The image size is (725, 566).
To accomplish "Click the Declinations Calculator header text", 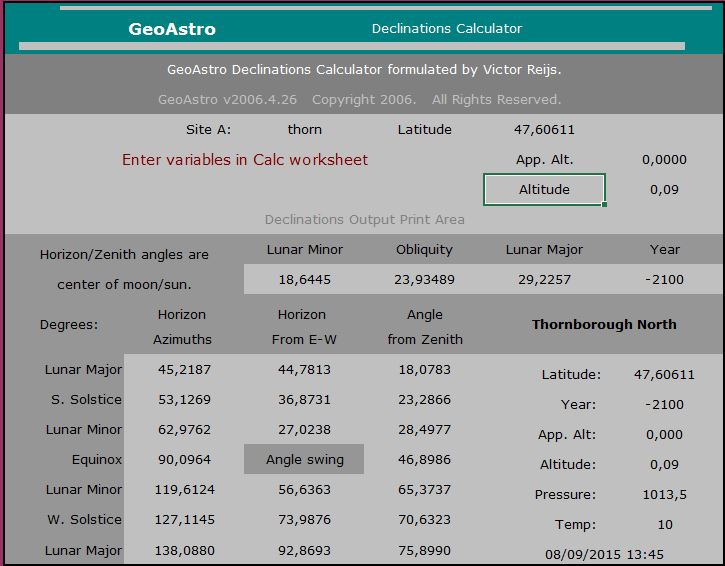I will pos(447,29).
